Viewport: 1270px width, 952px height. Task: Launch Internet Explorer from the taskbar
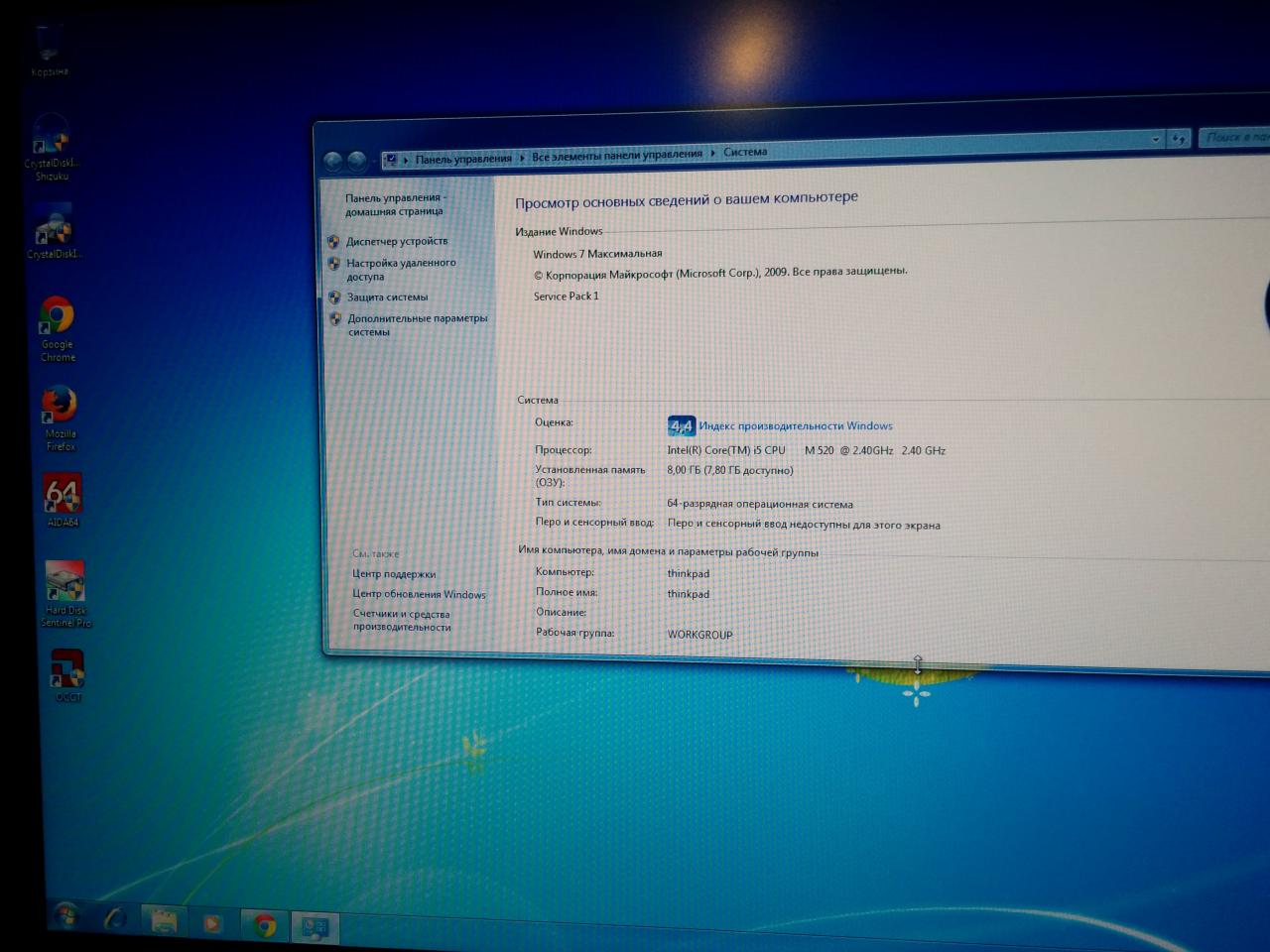[116, 921]
